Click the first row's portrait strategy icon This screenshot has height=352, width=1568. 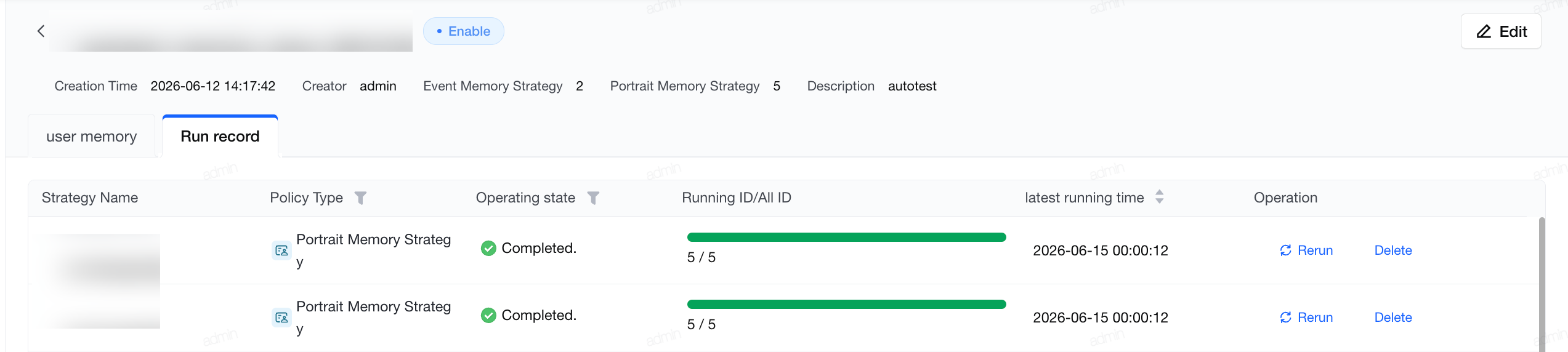[281, 250]
